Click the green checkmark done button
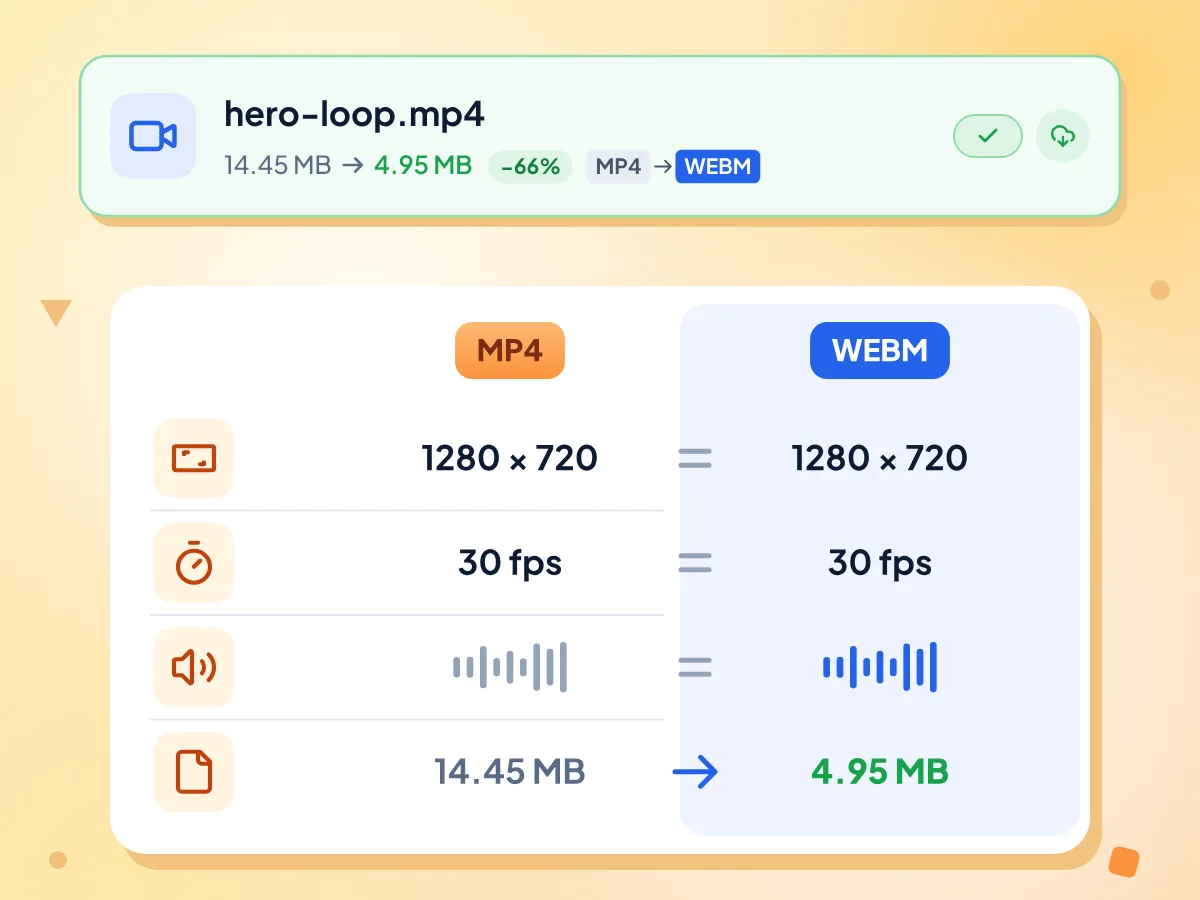Image resolution: width=1200 pixels, height=900 pixels. 988,136
